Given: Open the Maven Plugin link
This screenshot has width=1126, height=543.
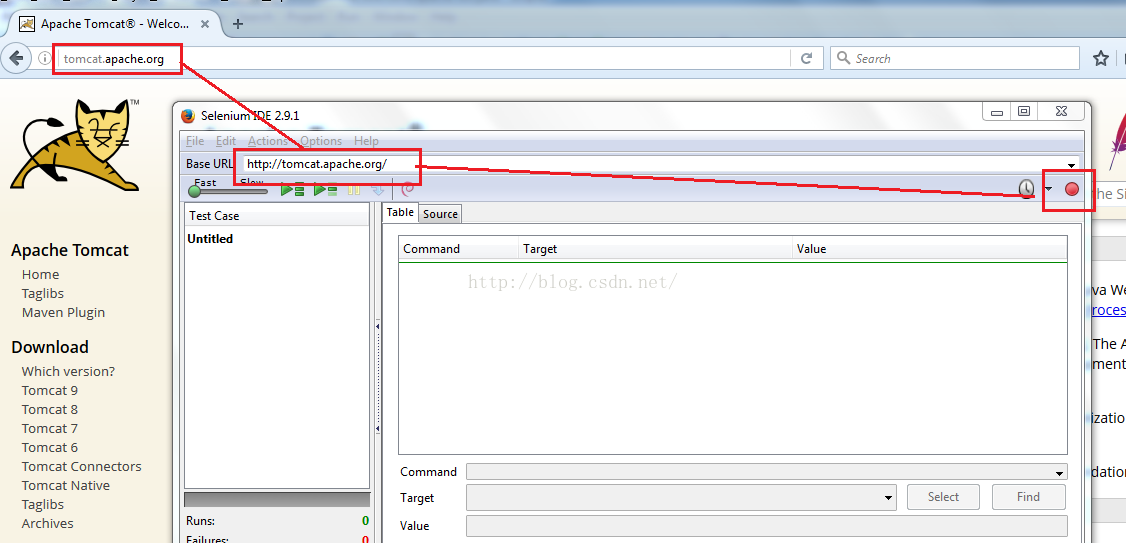Looking at the screenshot, I should tap(63, 312).
